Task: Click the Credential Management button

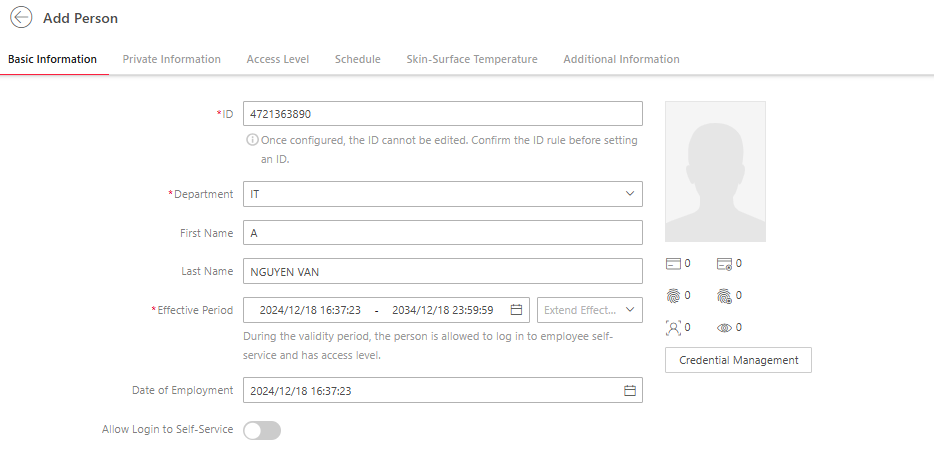Action: click(738, 360)
